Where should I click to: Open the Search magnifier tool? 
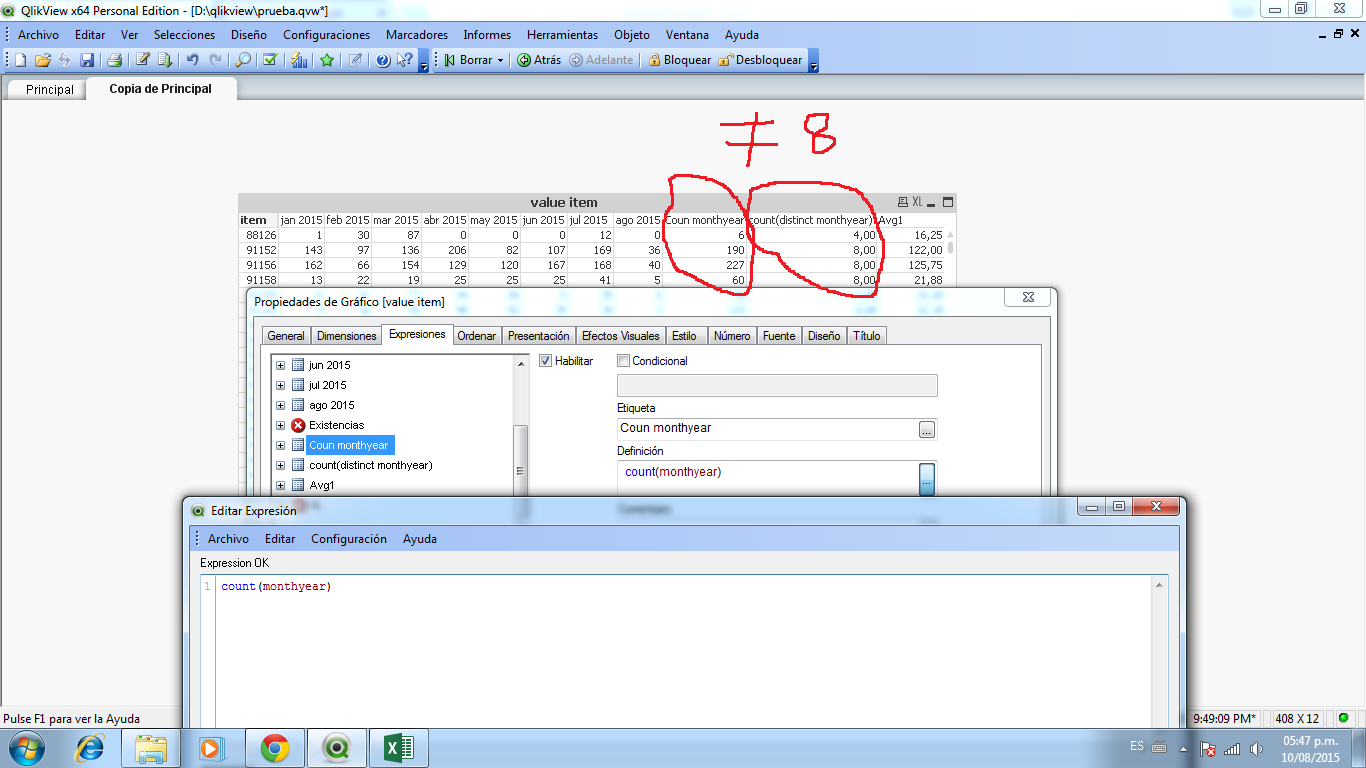tap(243, 60)
